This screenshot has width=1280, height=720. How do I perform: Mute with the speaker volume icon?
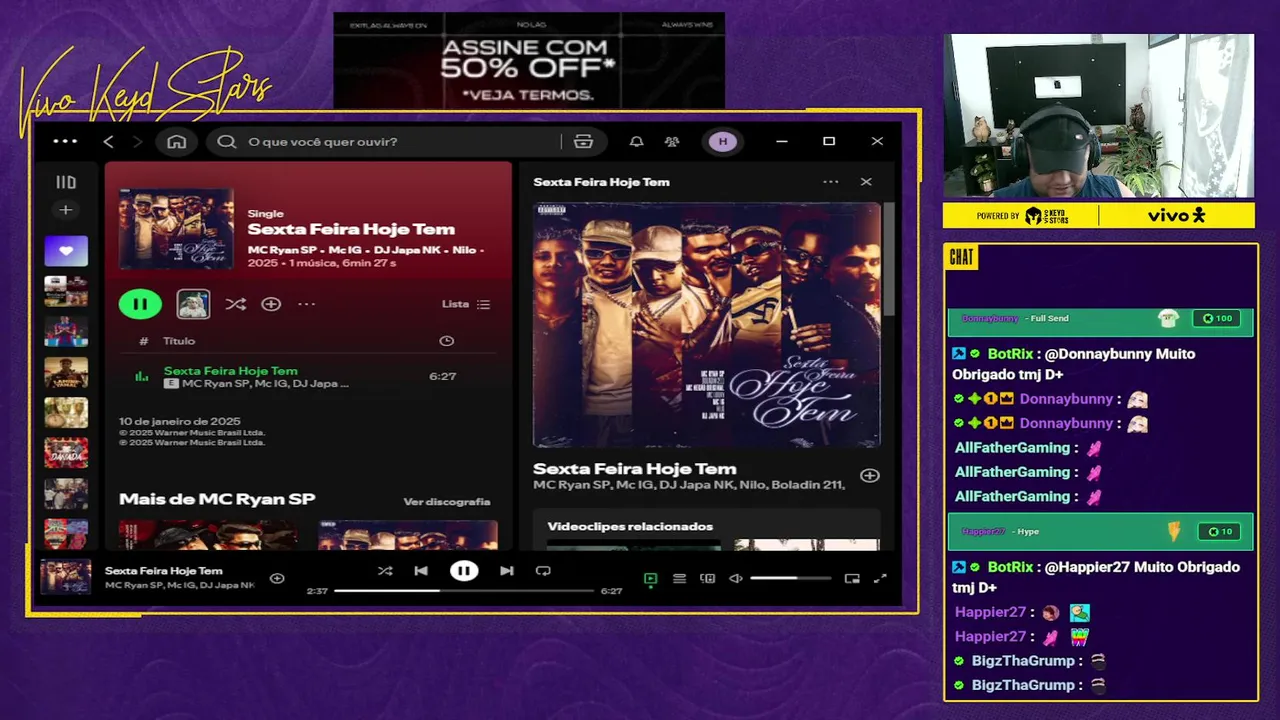click(x=736, y=578)
